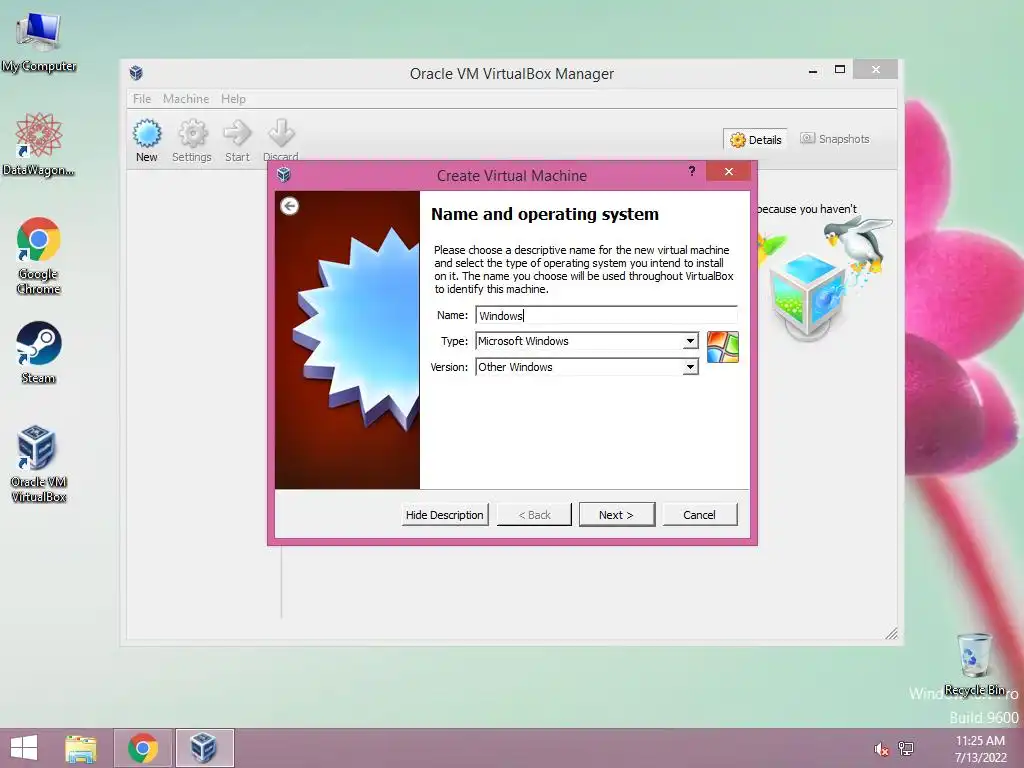Click the Windows OS logo icon
Viewport: 1024px width, 768px height.
click(x=723, y=347)
